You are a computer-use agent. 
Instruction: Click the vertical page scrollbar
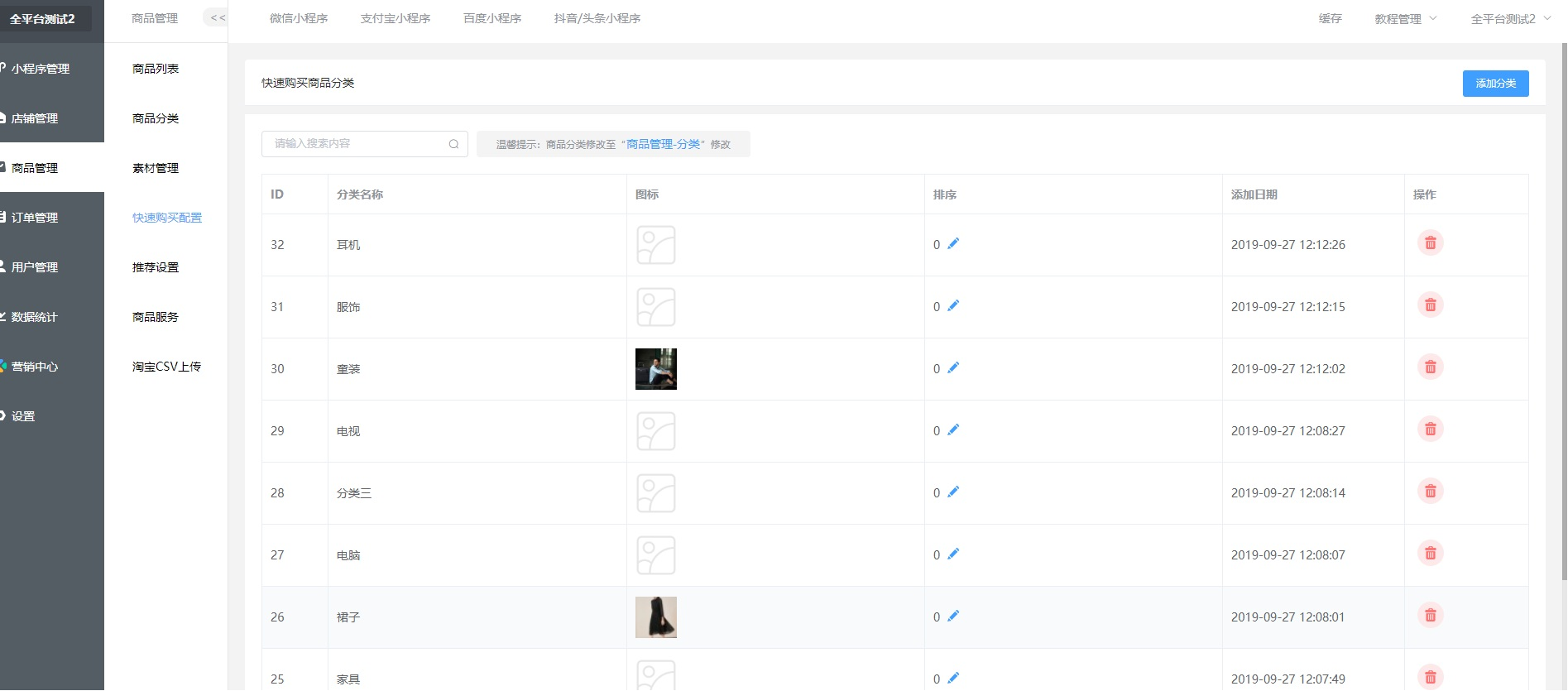click(1563, 310)
